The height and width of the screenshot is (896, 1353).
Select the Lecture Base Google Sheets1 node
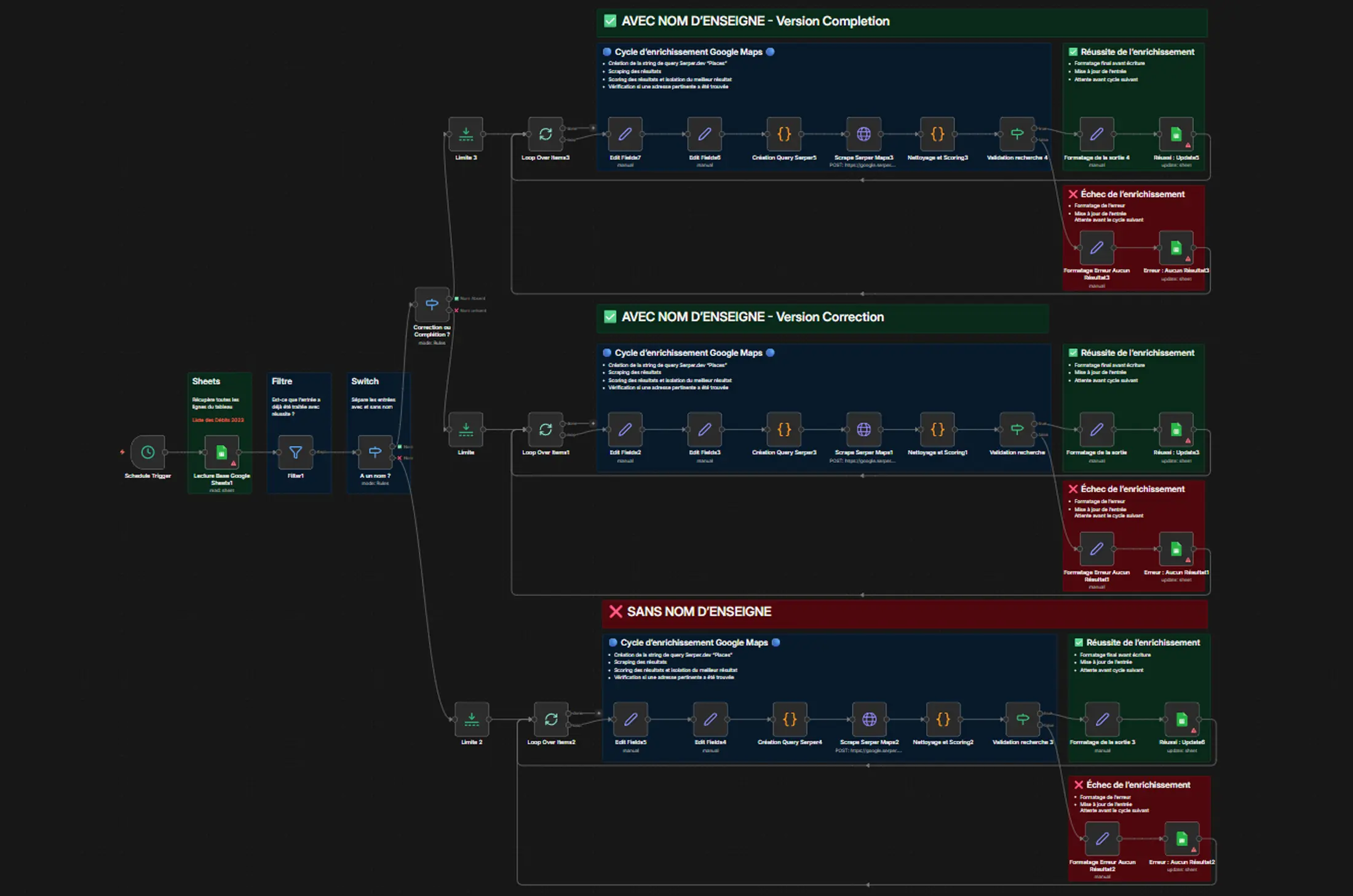point(221,453)
